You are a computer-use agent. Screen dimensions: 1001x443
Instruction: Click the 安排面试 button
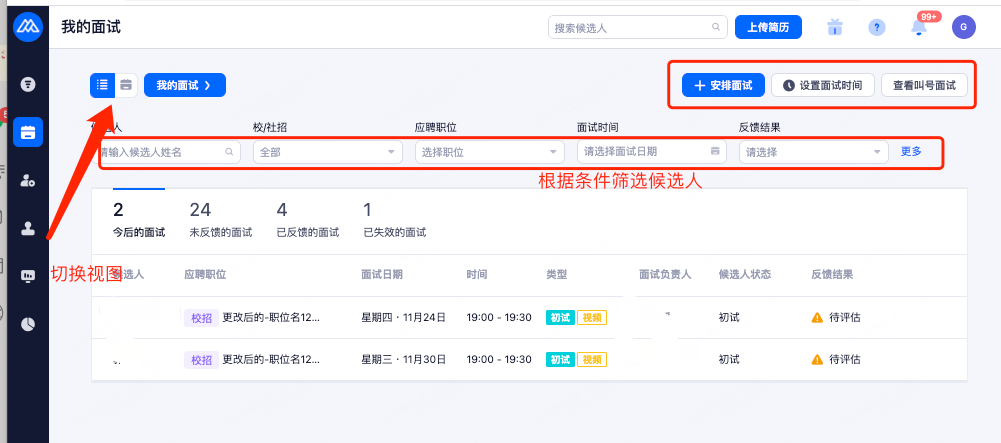pyautogui.click(x=723, y=85)
